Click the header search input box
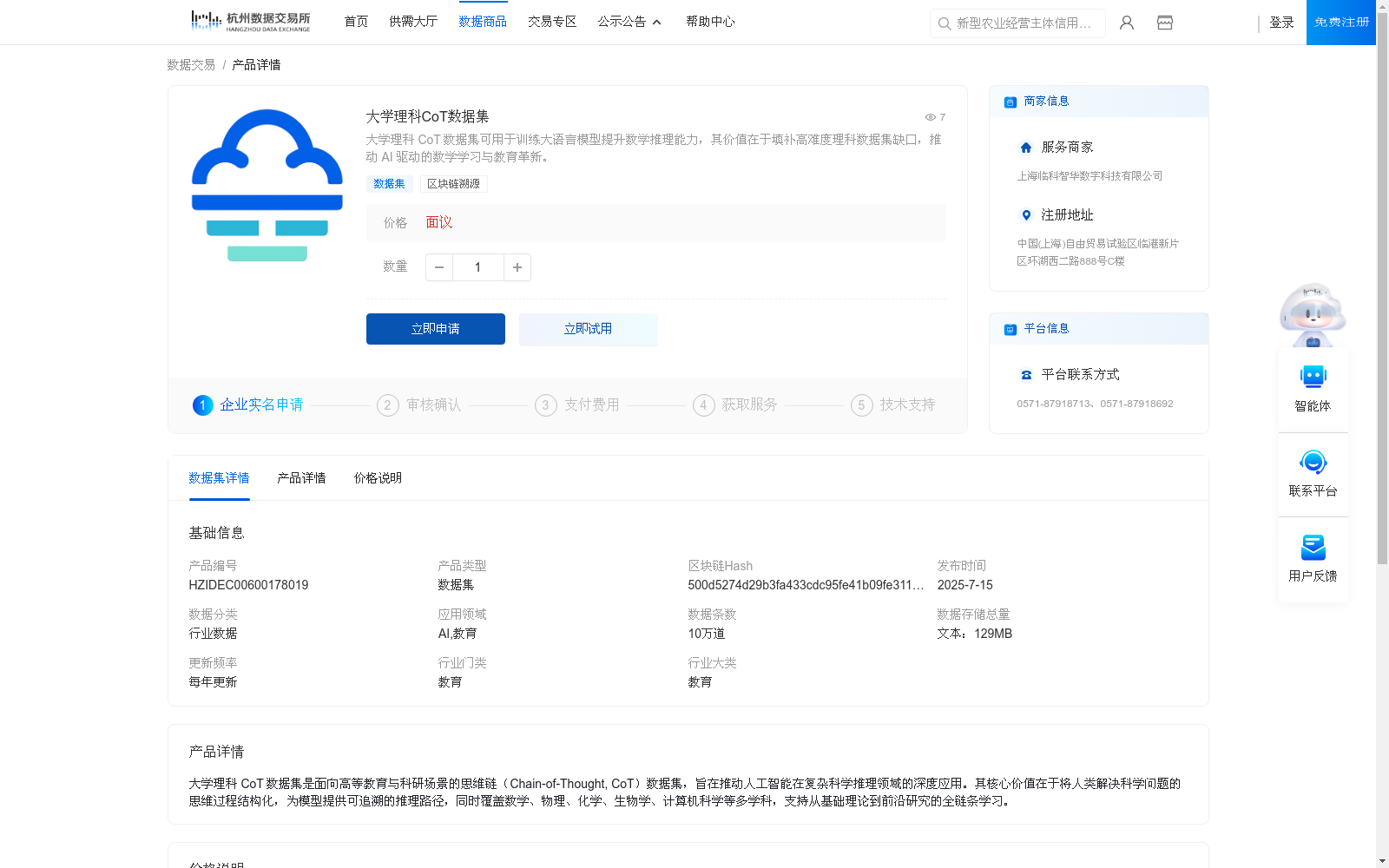 pyautogui.click(x=1017, y=23)
